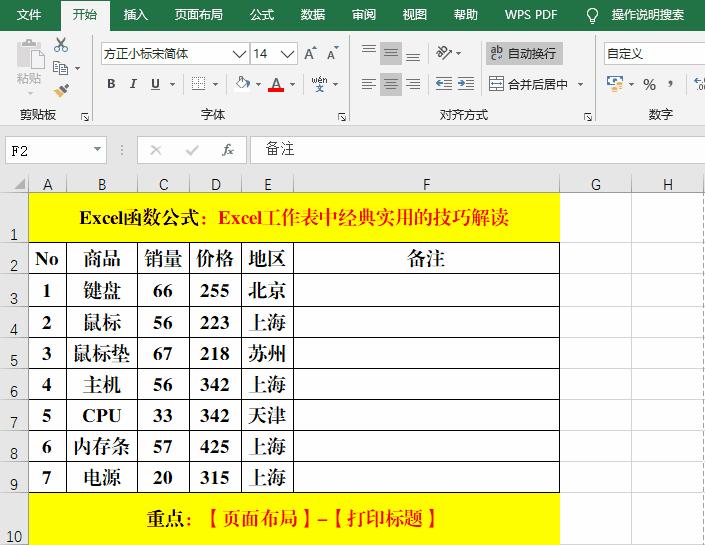The height and width of the screenshot is (545, 705).
Task: Click the Phonetic guide wén icon
Action: coord(319,84)
